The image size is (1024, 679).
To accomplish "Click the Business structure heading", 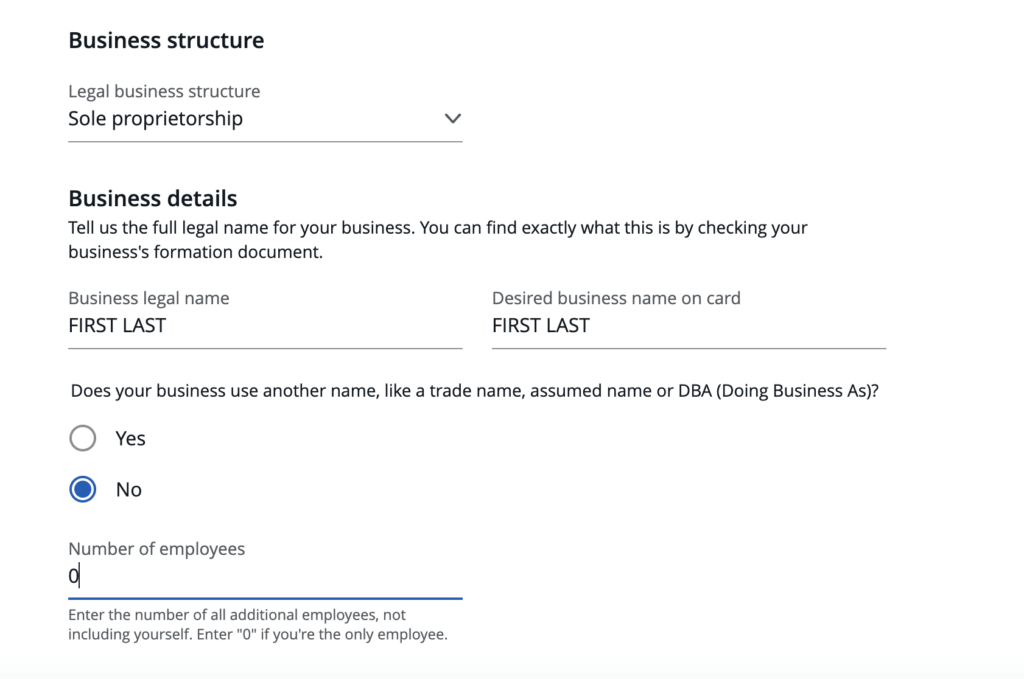I will [x=166, y=41].
